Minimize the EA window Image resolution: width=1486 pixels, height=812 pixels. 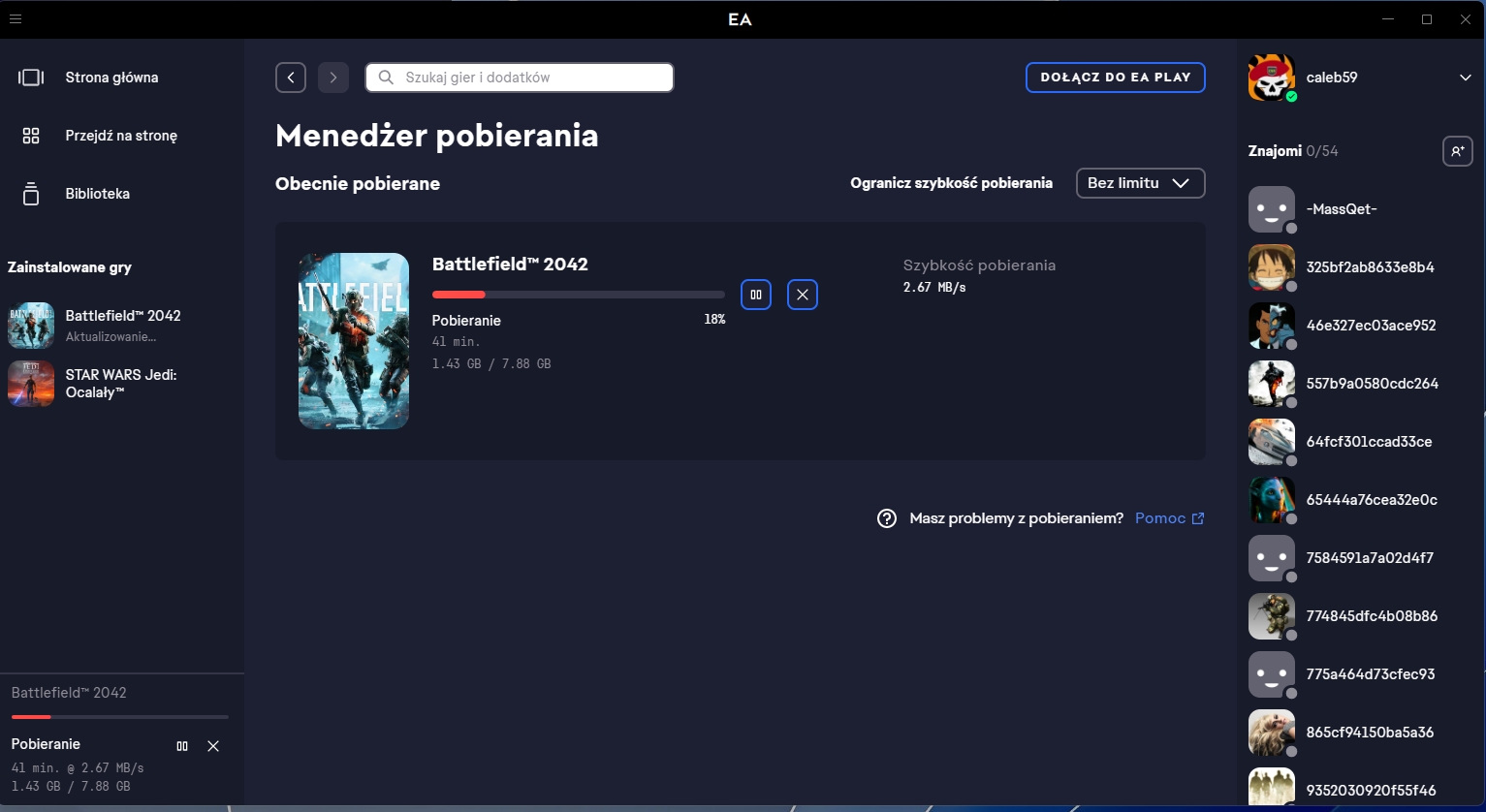pos(1388,19)
